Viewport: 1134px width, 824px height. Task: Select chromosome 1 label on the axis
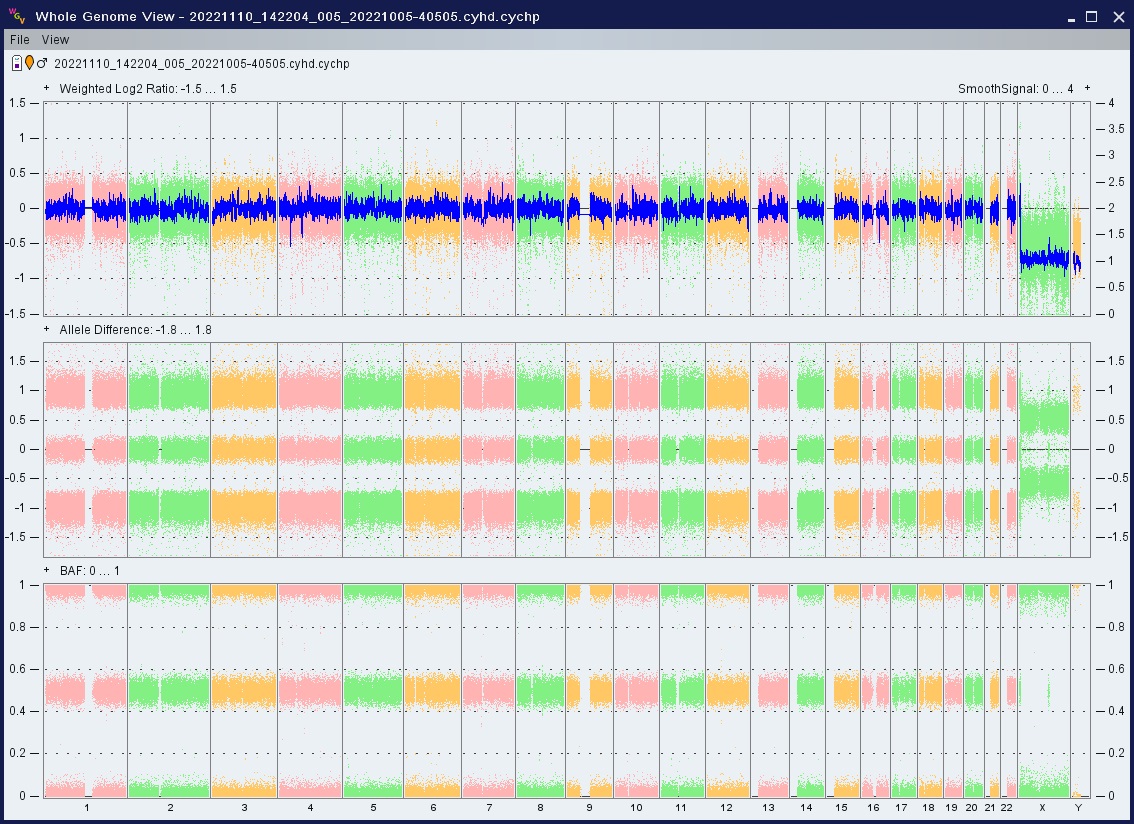click(86, 807)
